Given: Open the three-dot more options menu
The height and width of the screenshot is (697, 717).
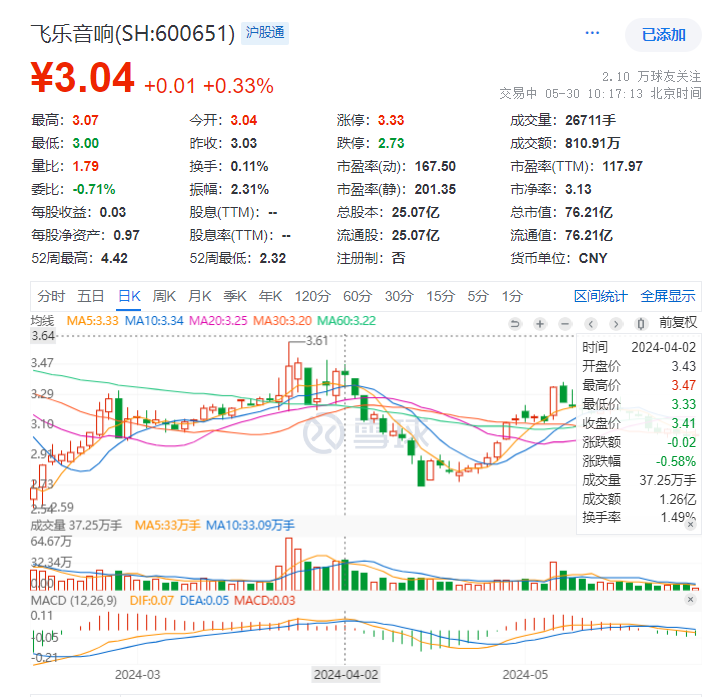Looking at the screenshot, I should click(x=592, y=33).
